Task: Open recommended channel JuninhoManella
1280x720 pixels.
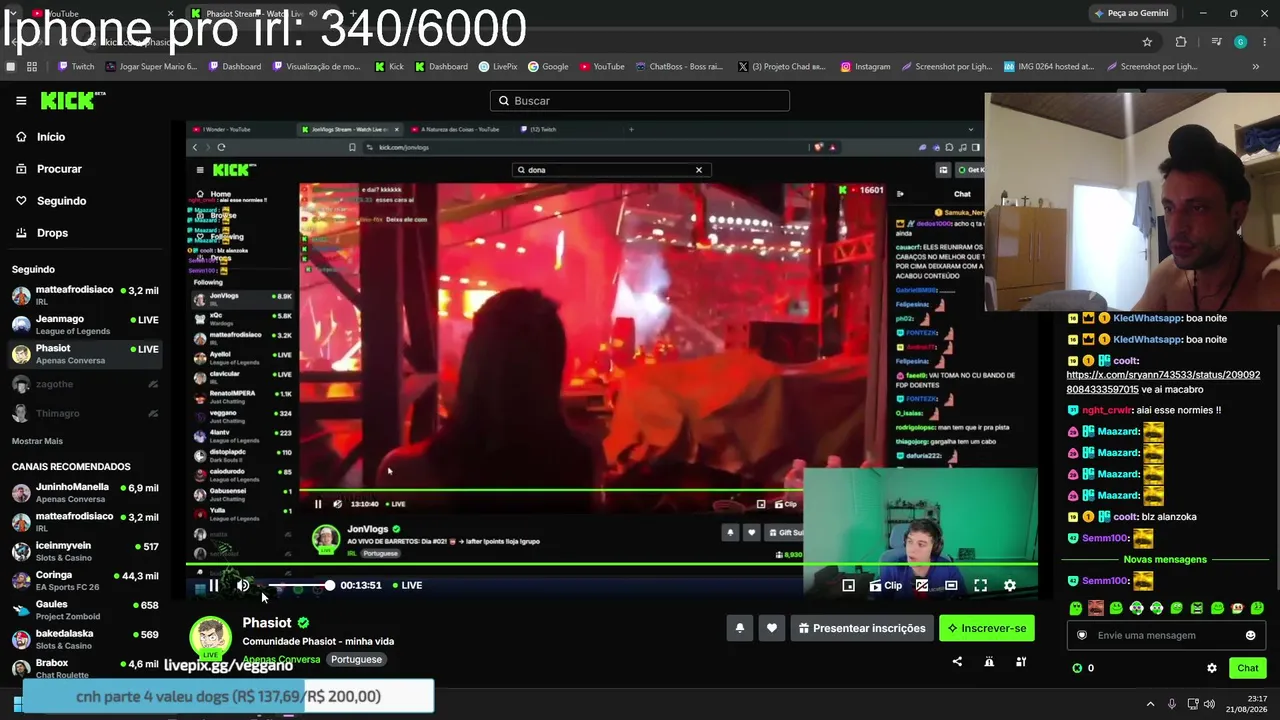Action: (85, 493)
